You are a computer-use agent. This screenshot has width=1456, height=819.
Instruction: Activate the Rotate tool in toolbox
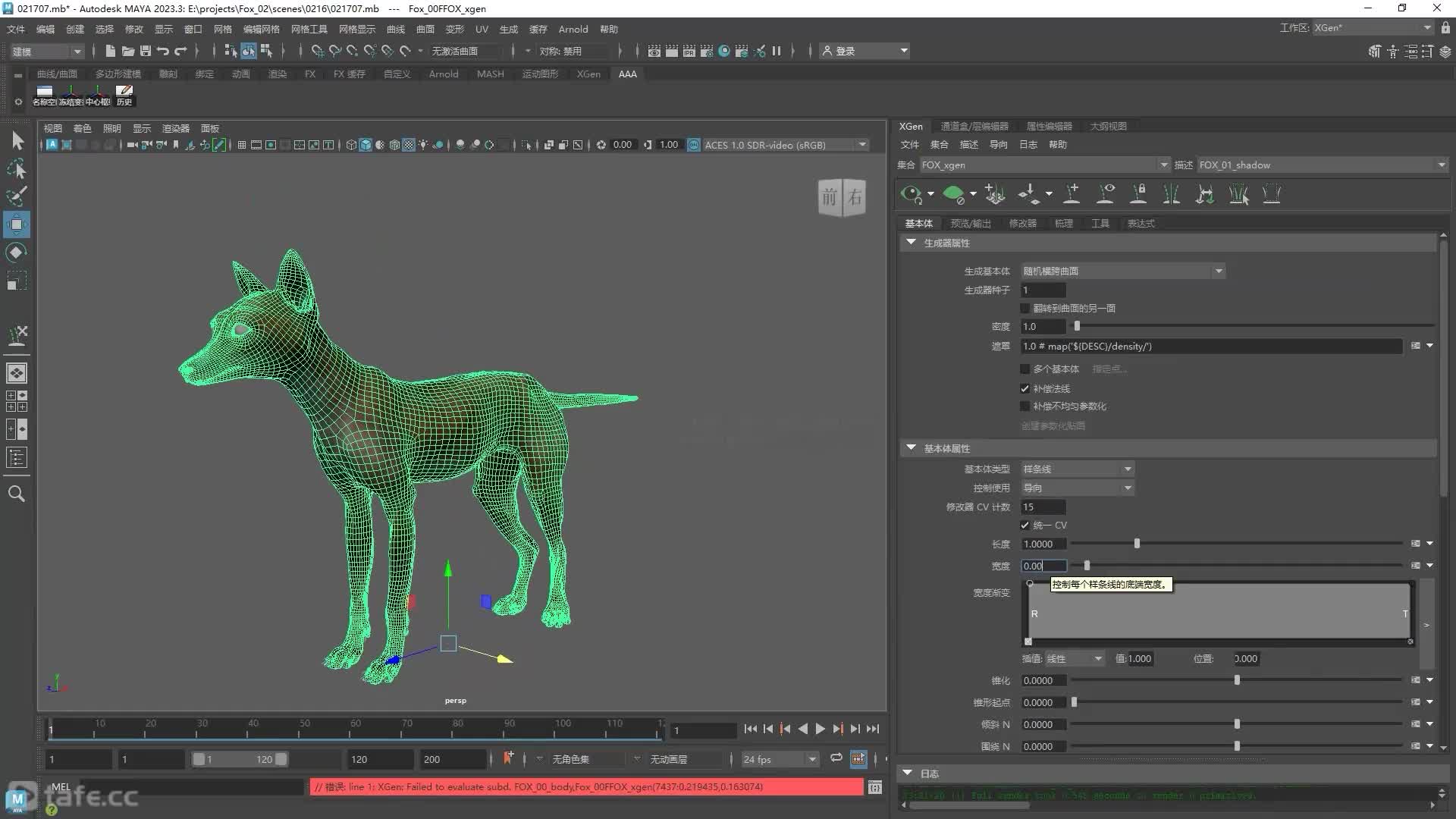[x=17, y=253]
